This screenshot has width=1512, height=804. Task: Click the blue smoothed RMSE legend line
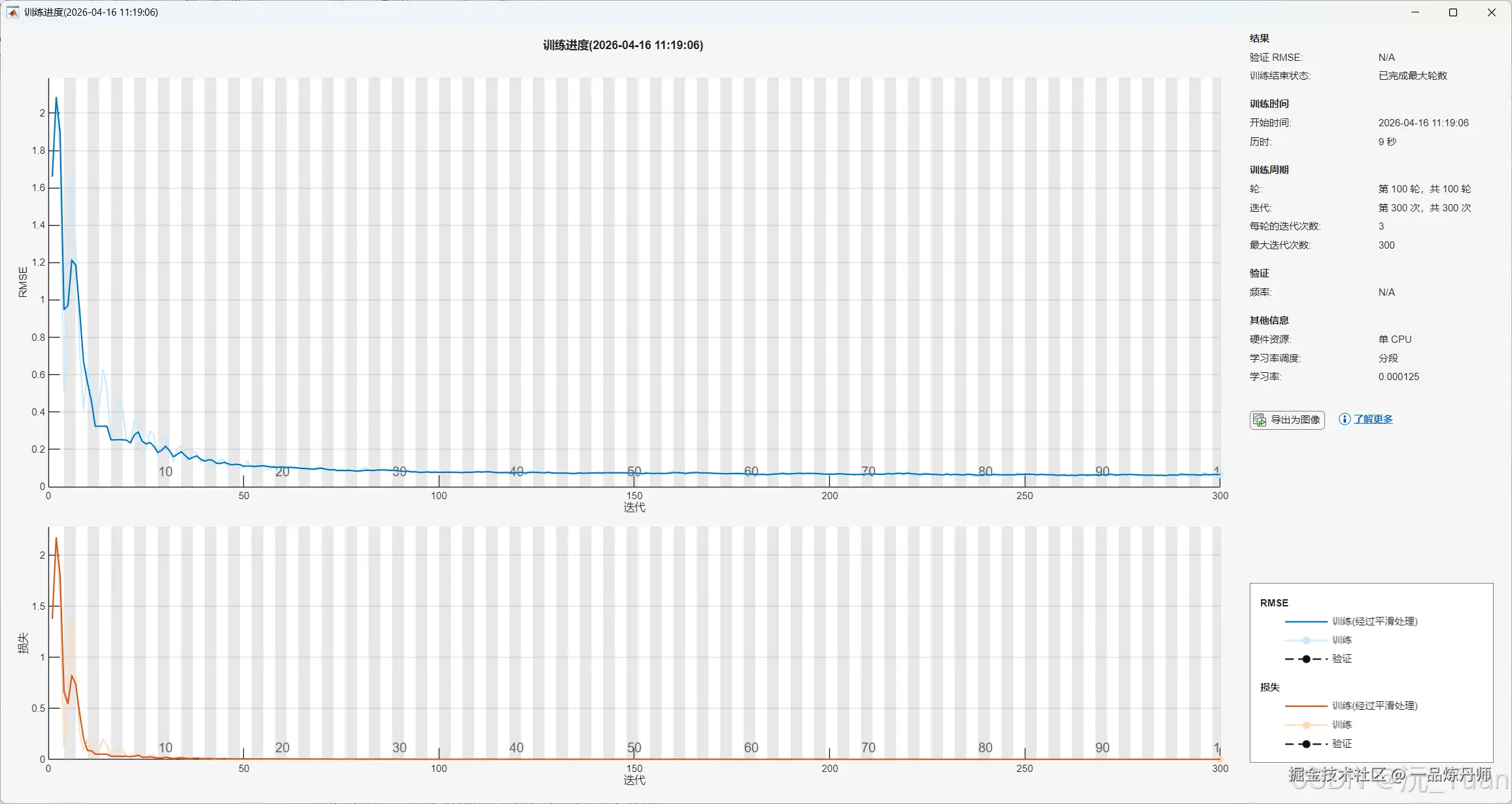click(x=1305, y=621)
